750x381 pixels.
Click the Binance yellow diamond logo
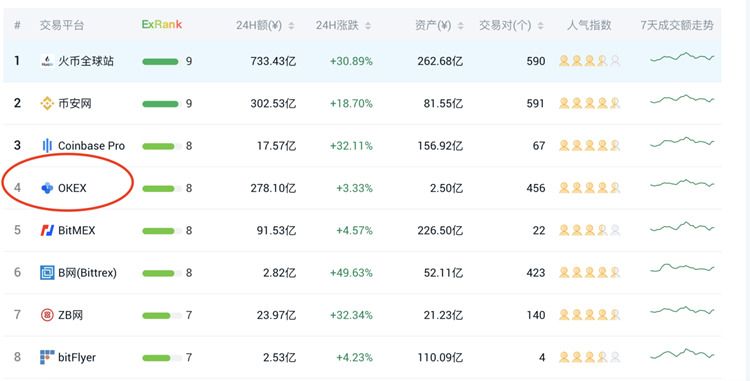point(47,103)
